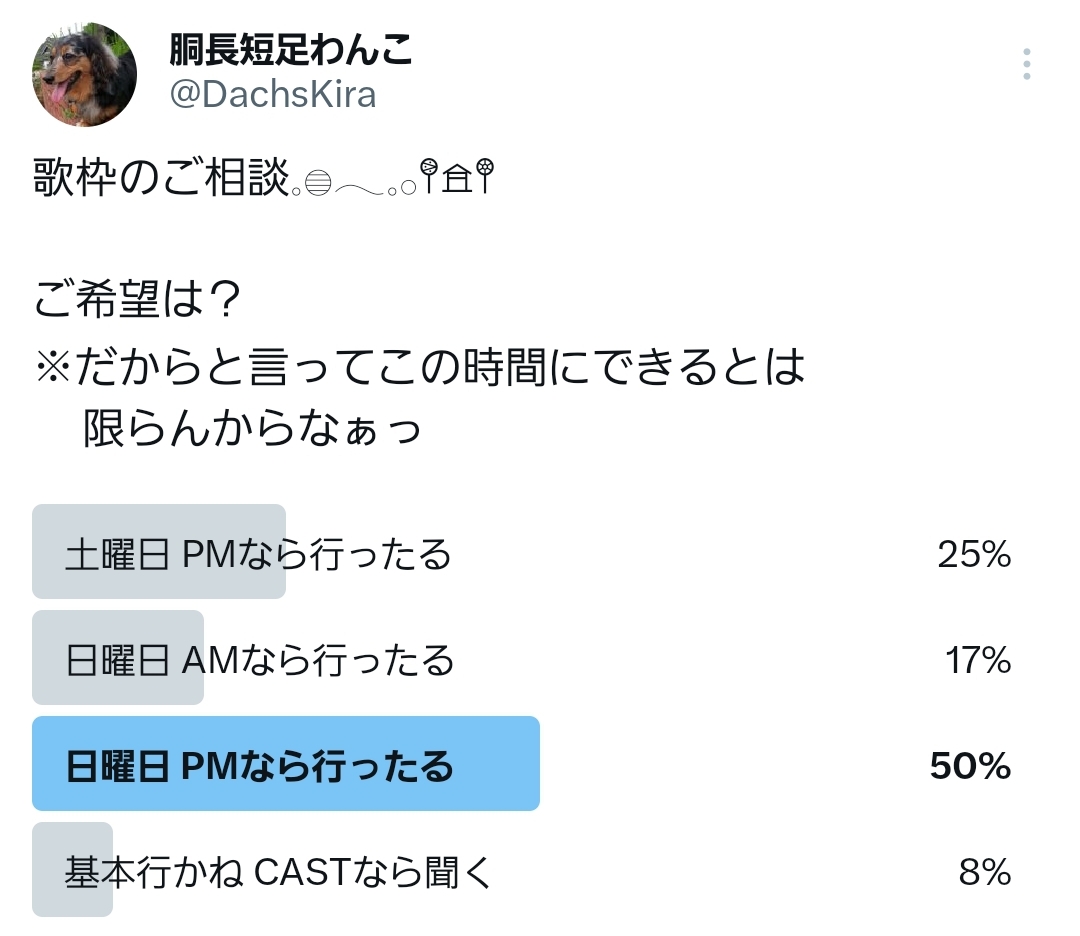Select the 基本行かね CASTなら聞く poll option
The height and width of the screenshot is (936, 1080).
pyautogui.click(x=279, y=873)
